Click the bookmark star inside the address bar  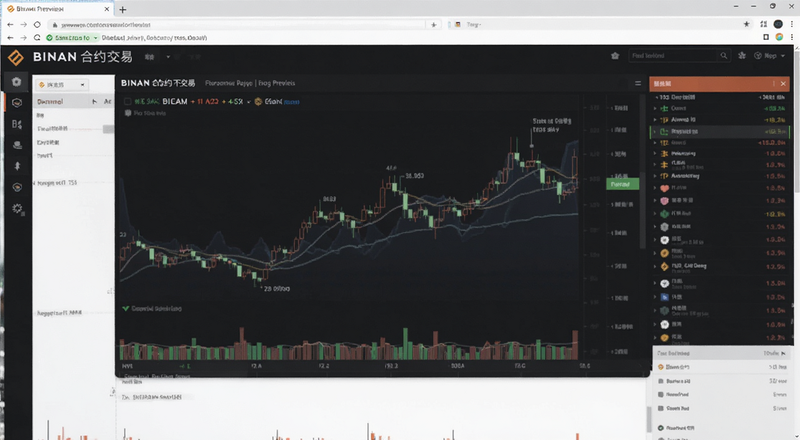click(434, 24)
